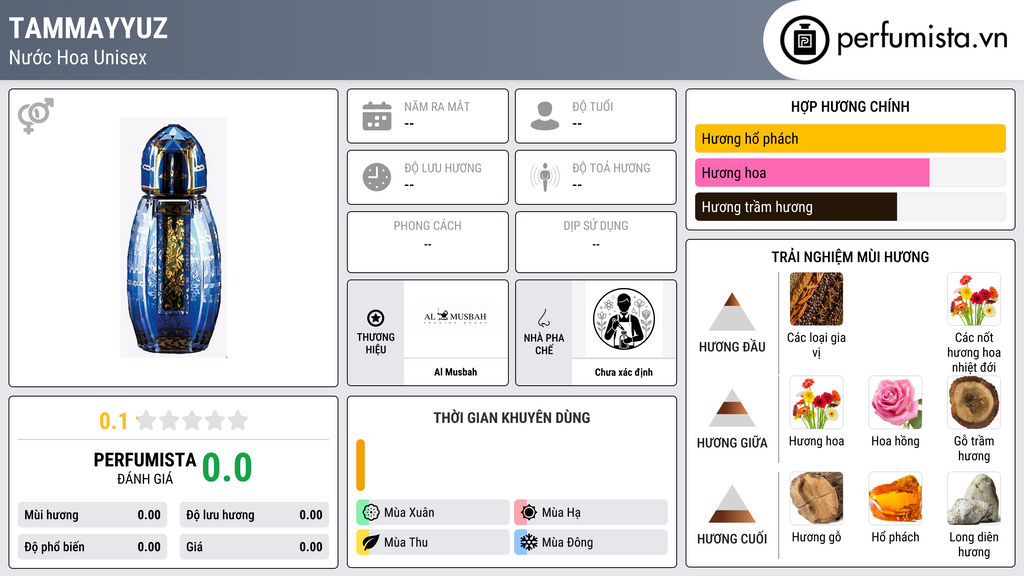Click the TAMMAYYUZ title text

88,28
